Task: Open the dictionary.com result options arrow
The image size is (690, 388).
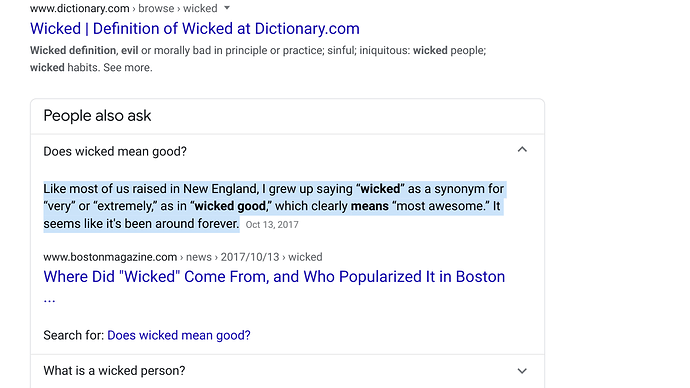Action: click(227, 8)
